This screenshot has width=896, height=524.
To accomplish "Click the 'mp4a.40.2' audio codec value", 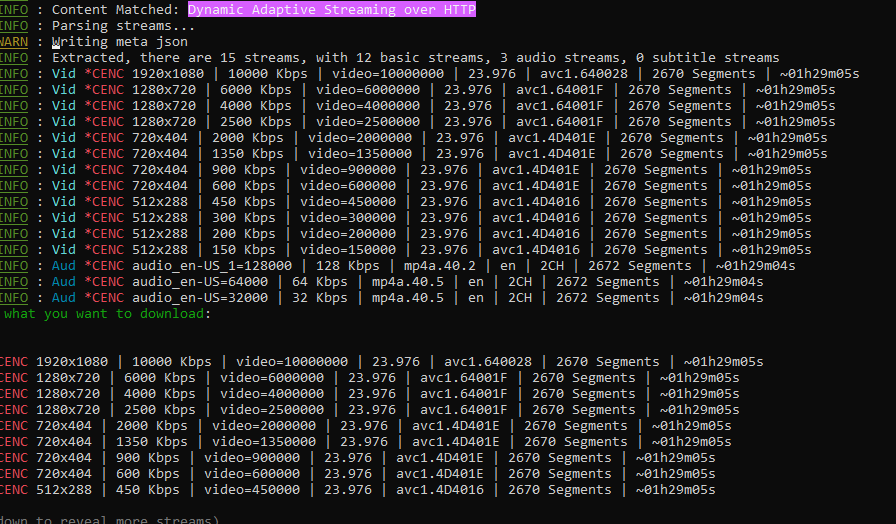I will point(439,266).
